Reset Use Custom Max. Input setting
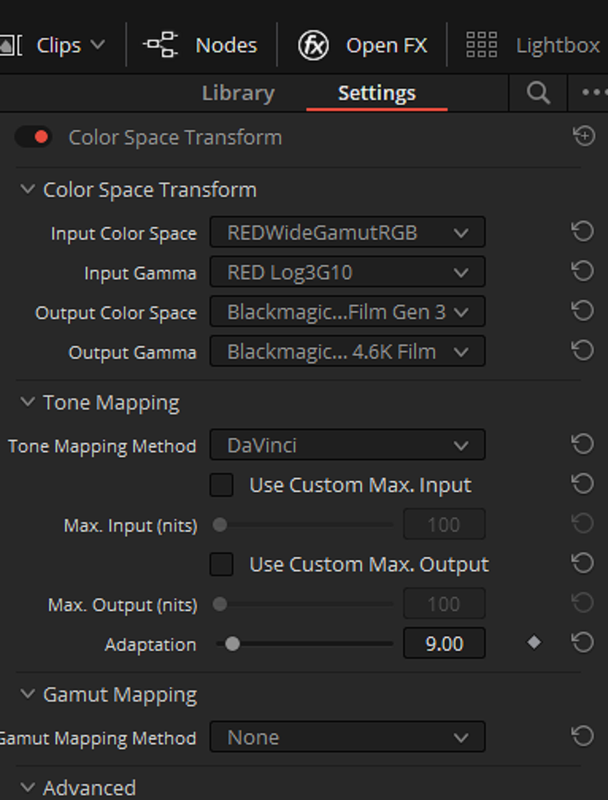 (582, 484)
